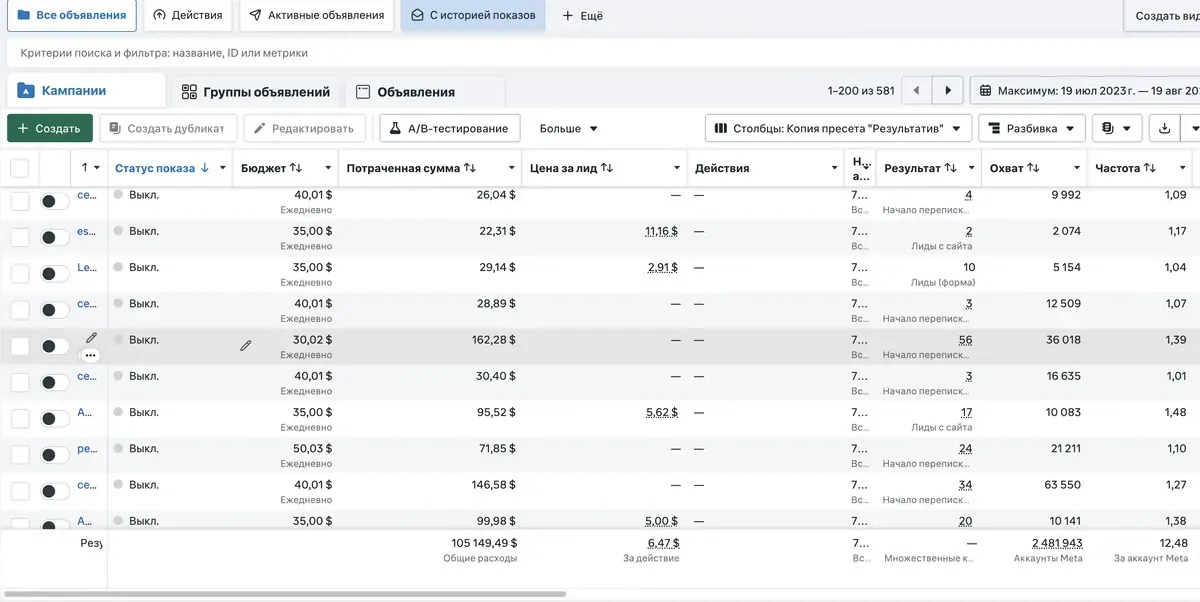Select all rows header checkbox
1200x602 pixels.
(x=20, y=168)
